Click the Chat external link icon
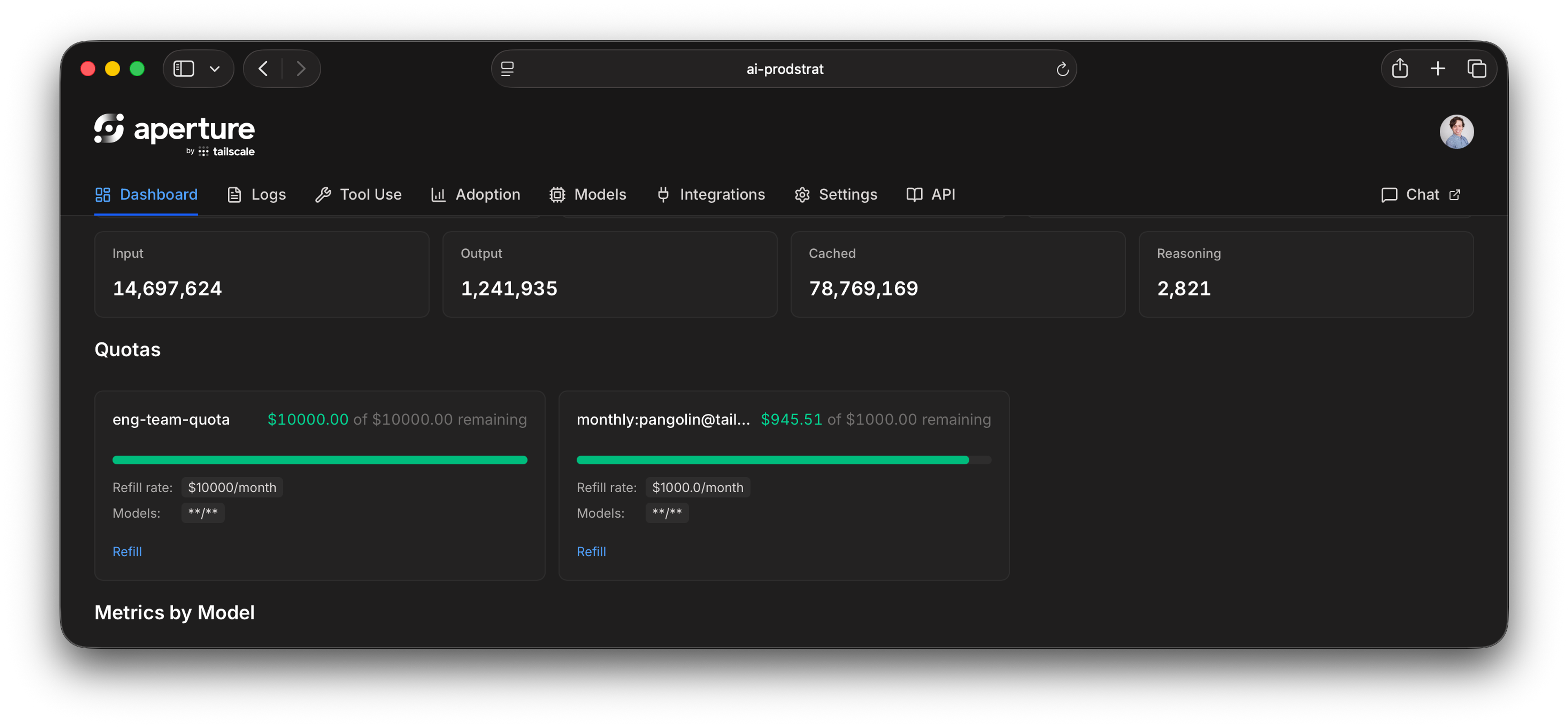1568x727 pixels. click(x=1455, y=195)
